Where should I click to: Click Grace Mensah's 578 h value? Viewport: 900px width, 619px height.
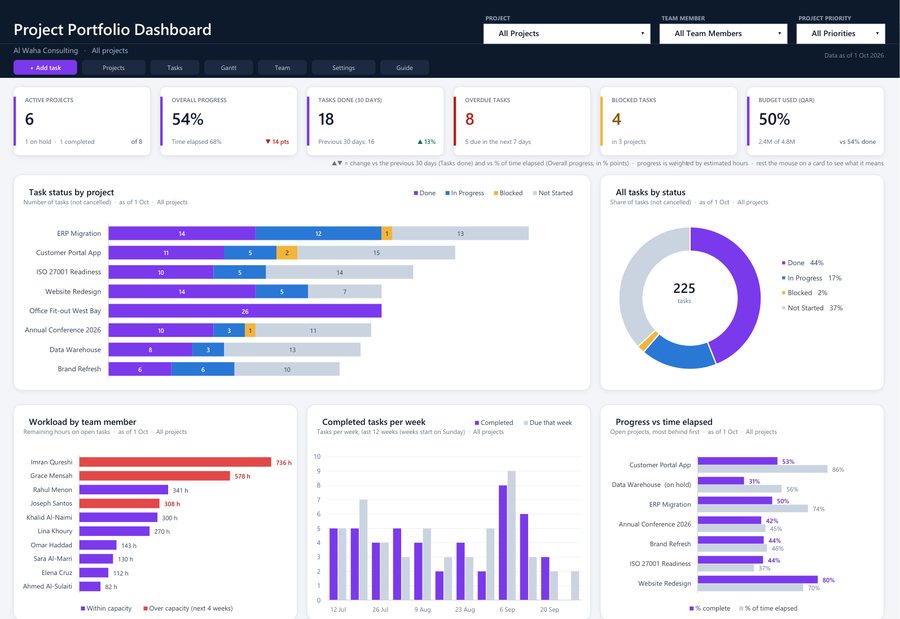click(x=243, y=476)
